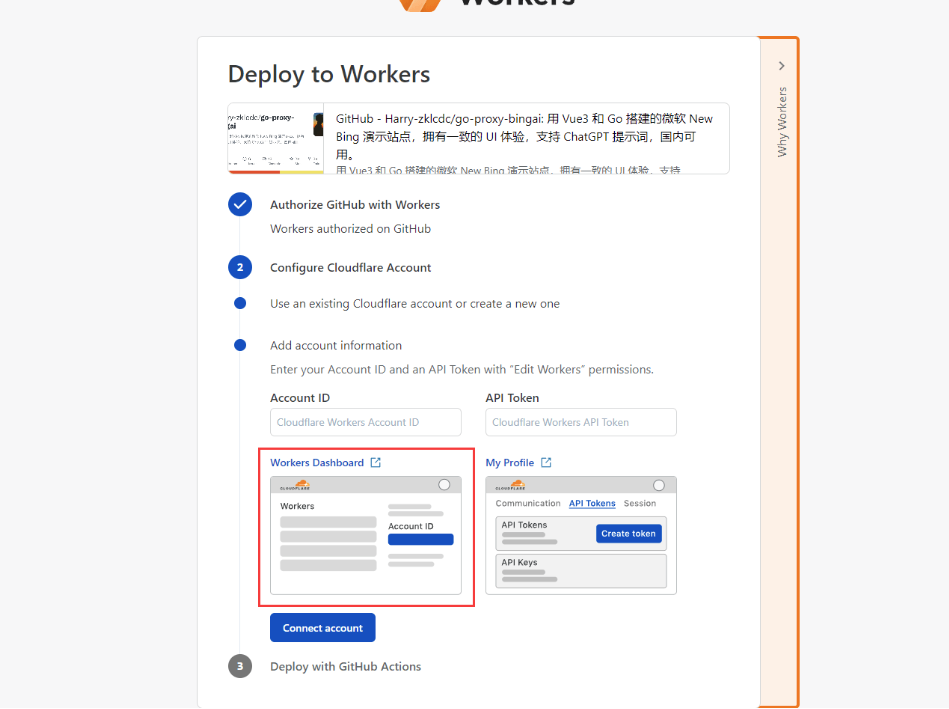Expand the Why Workers side panel chevron
949x709 pixels.
point(781,65)
